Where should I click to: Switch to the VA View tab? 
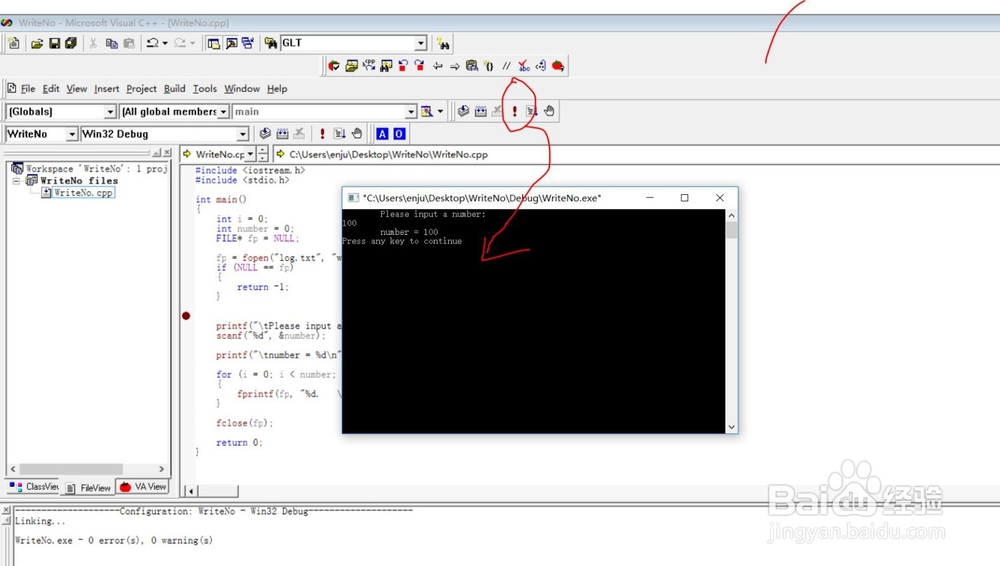[x=143, y=487]
